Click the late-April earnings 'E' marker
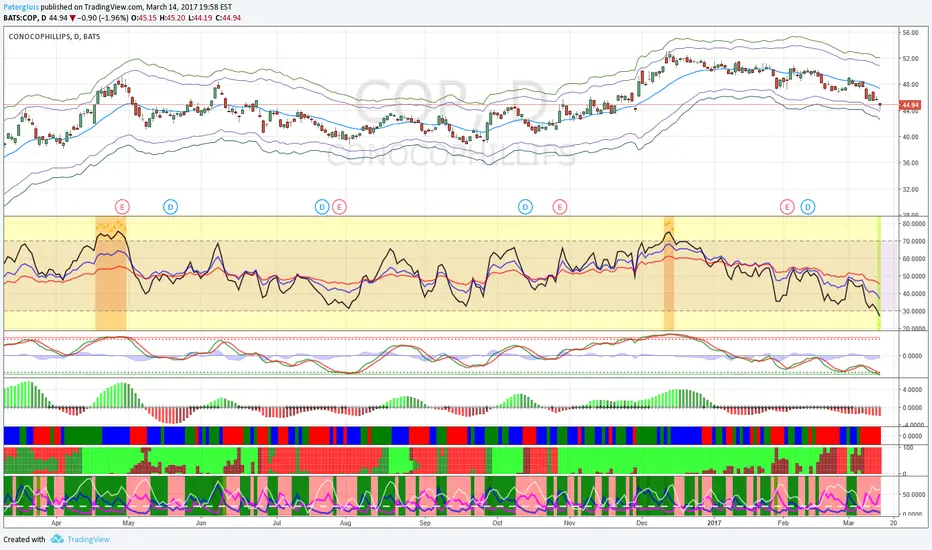Screen dimensions: 932x550 (x=122, y=207)
